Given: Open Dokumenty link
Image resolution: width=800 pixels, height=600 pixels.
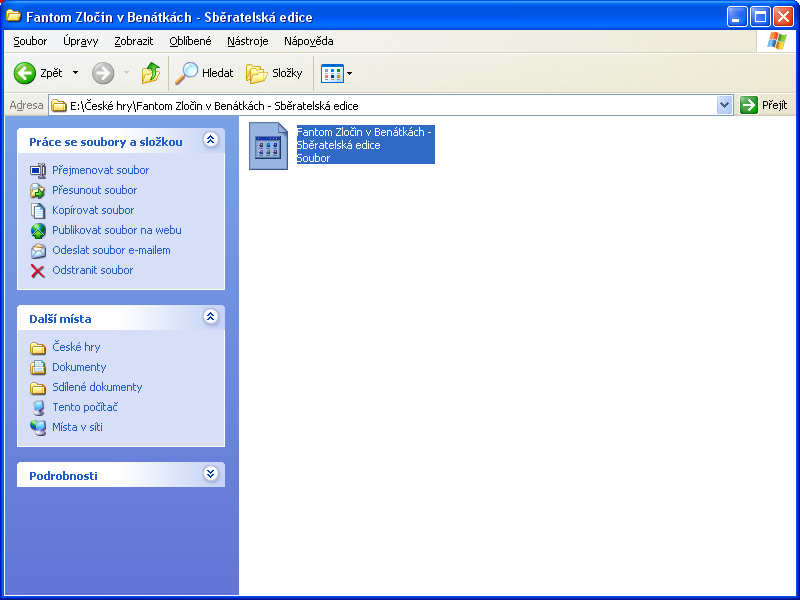Looking at the screenshot, I should [x=80, y=367].
